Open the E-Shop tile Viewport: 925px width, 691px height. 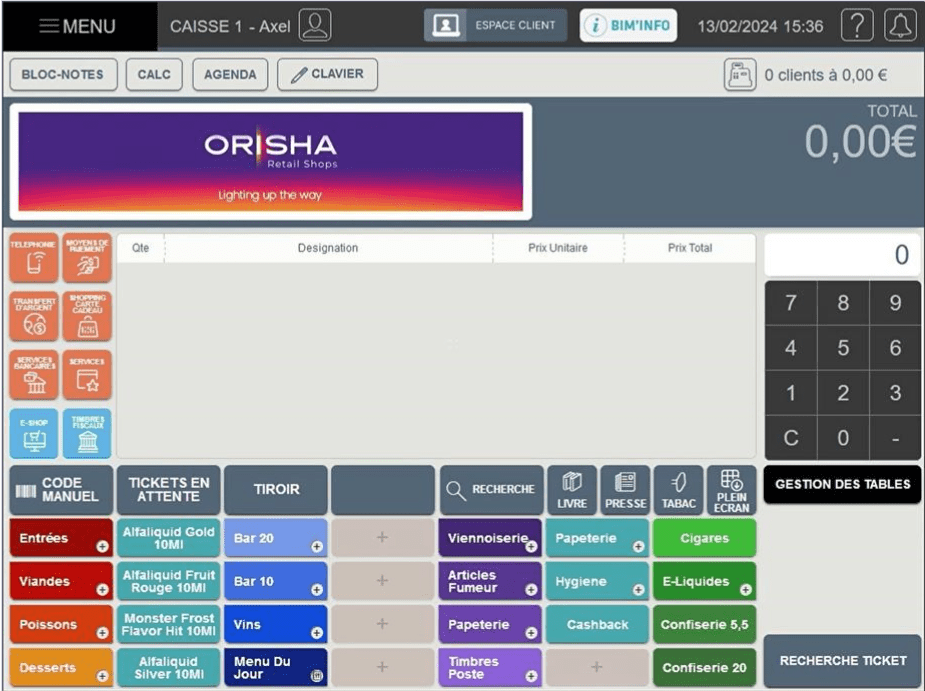34,433
